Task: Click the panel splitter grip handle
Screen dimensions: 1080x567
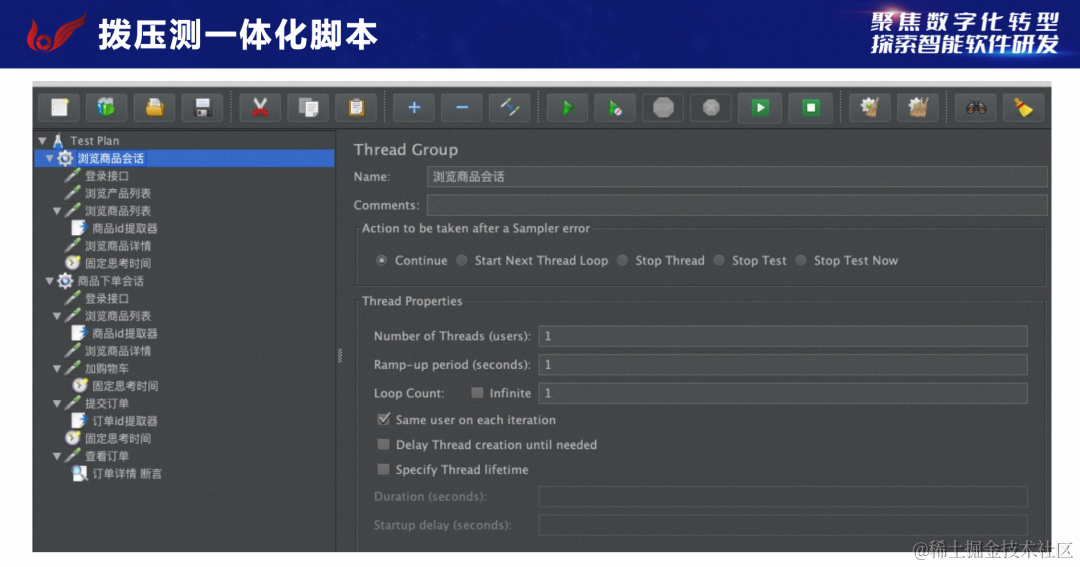Action: click(x=340, y=355)
